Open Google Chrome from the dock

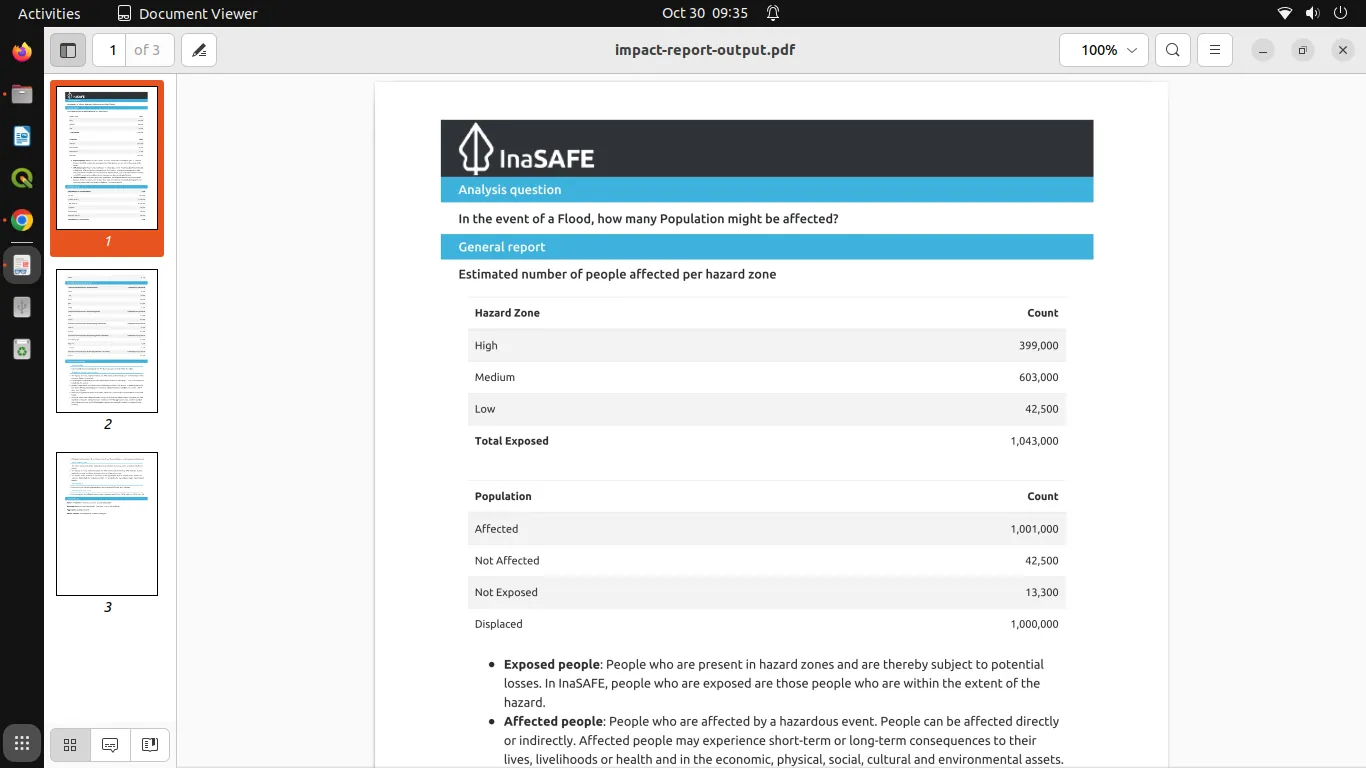click(x=22, y=221)
